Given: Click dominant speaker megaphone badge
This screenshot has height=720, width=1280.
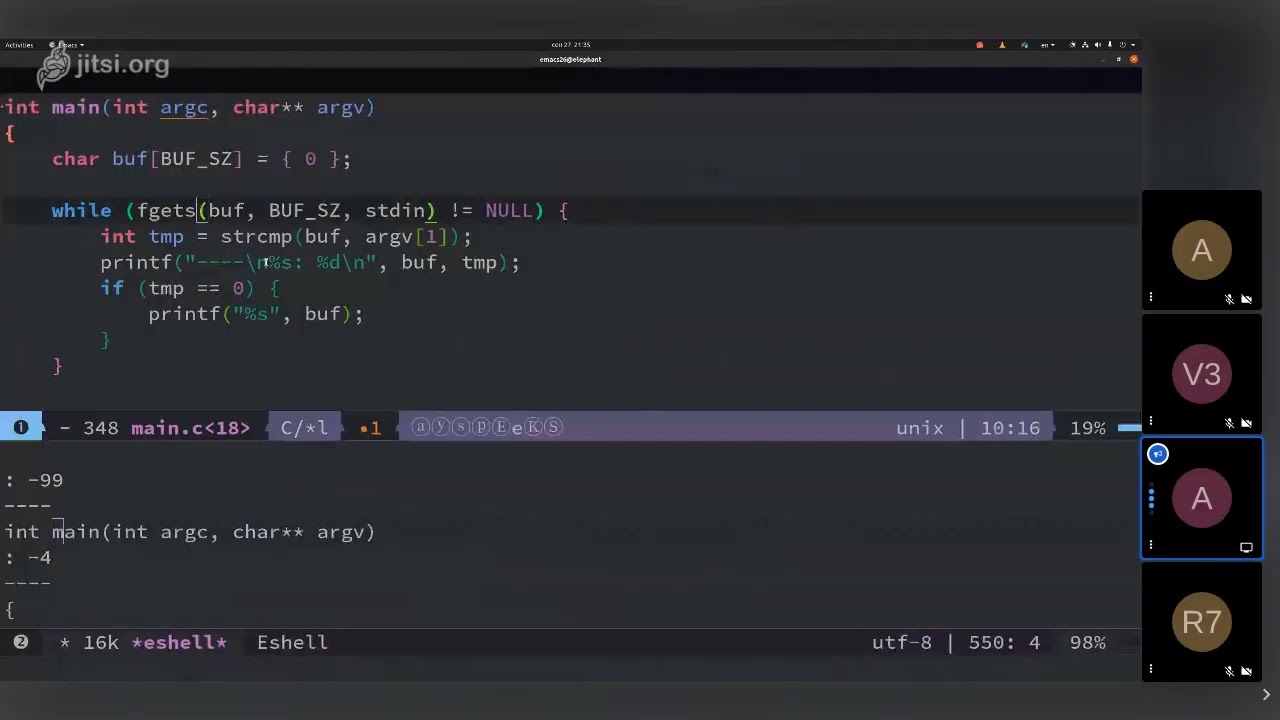Looking at the screenshot, I should [x=1158, y=454].
